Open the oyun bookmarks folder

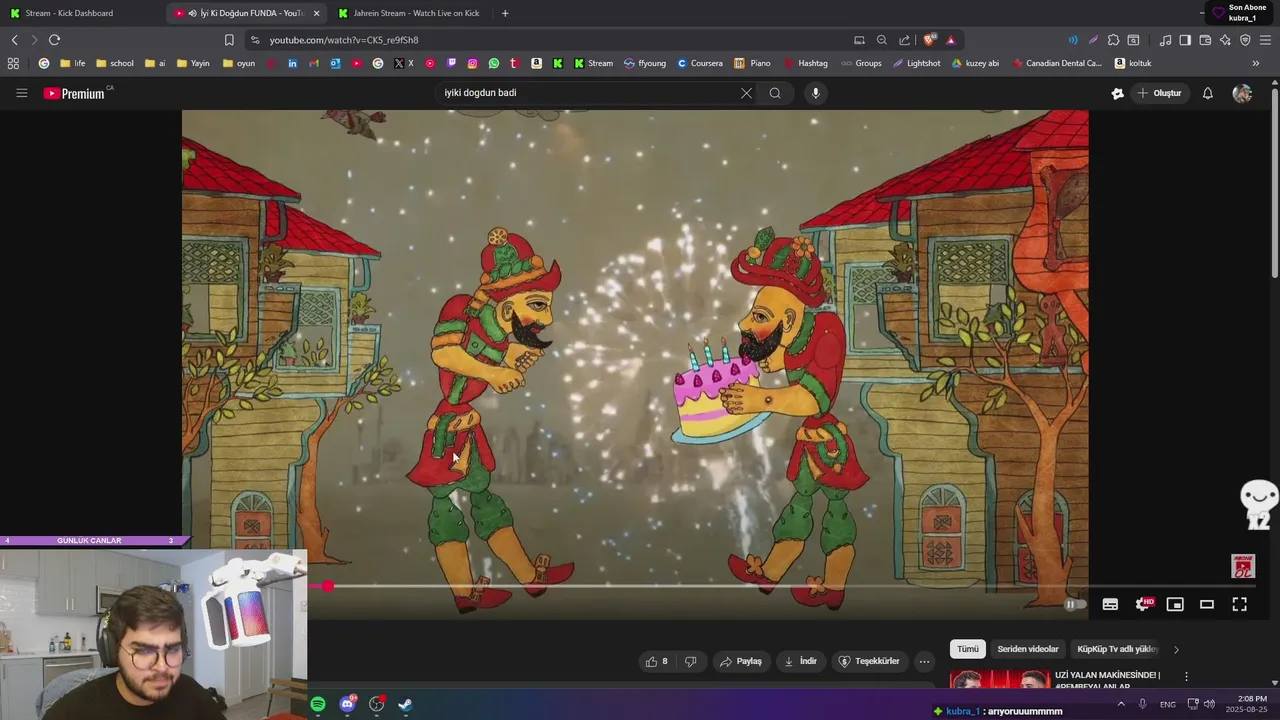239,63
